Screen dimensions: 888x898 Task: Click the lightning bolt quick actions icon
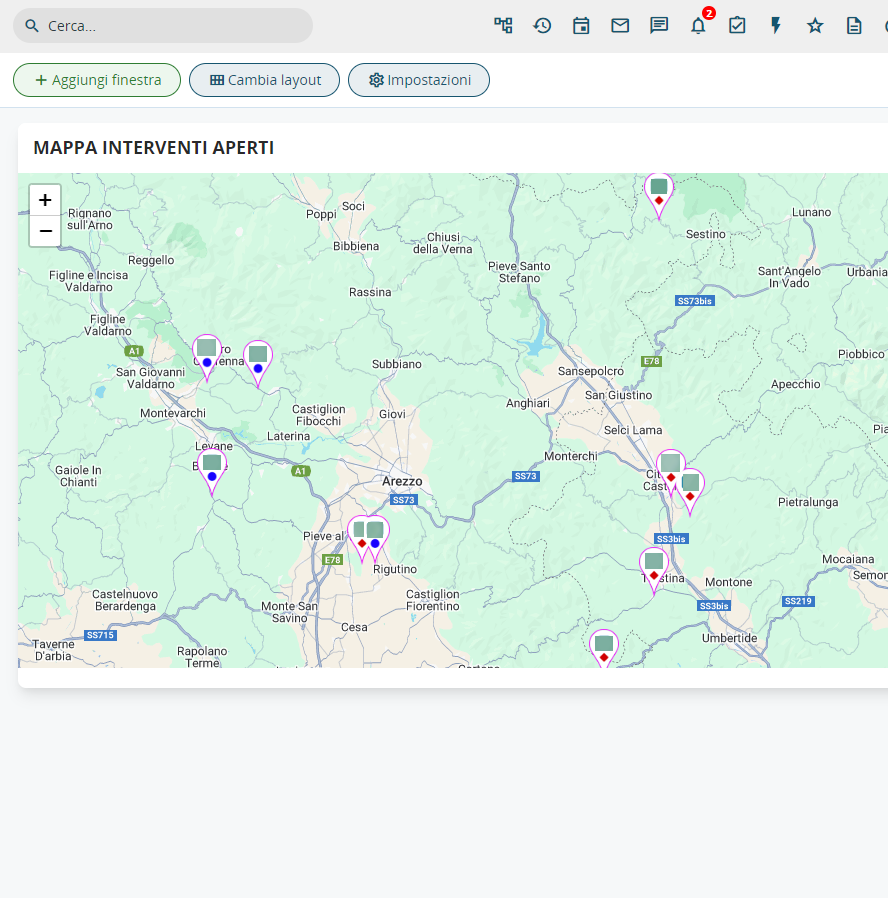[776, 25]
